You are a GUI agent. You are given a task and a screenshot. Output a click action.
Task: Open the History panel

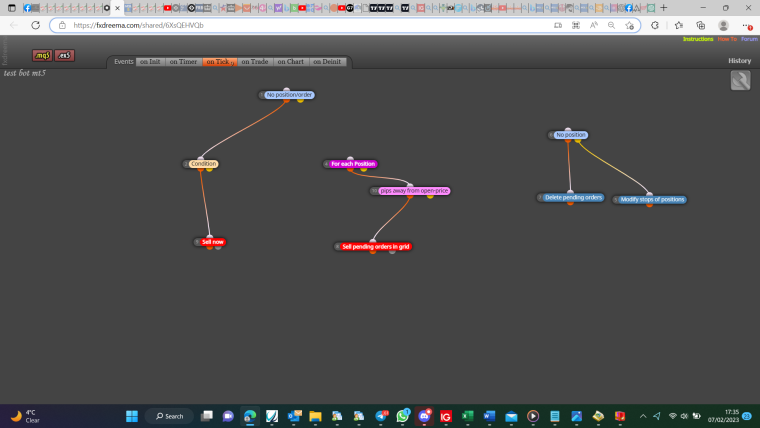point(739,61)
